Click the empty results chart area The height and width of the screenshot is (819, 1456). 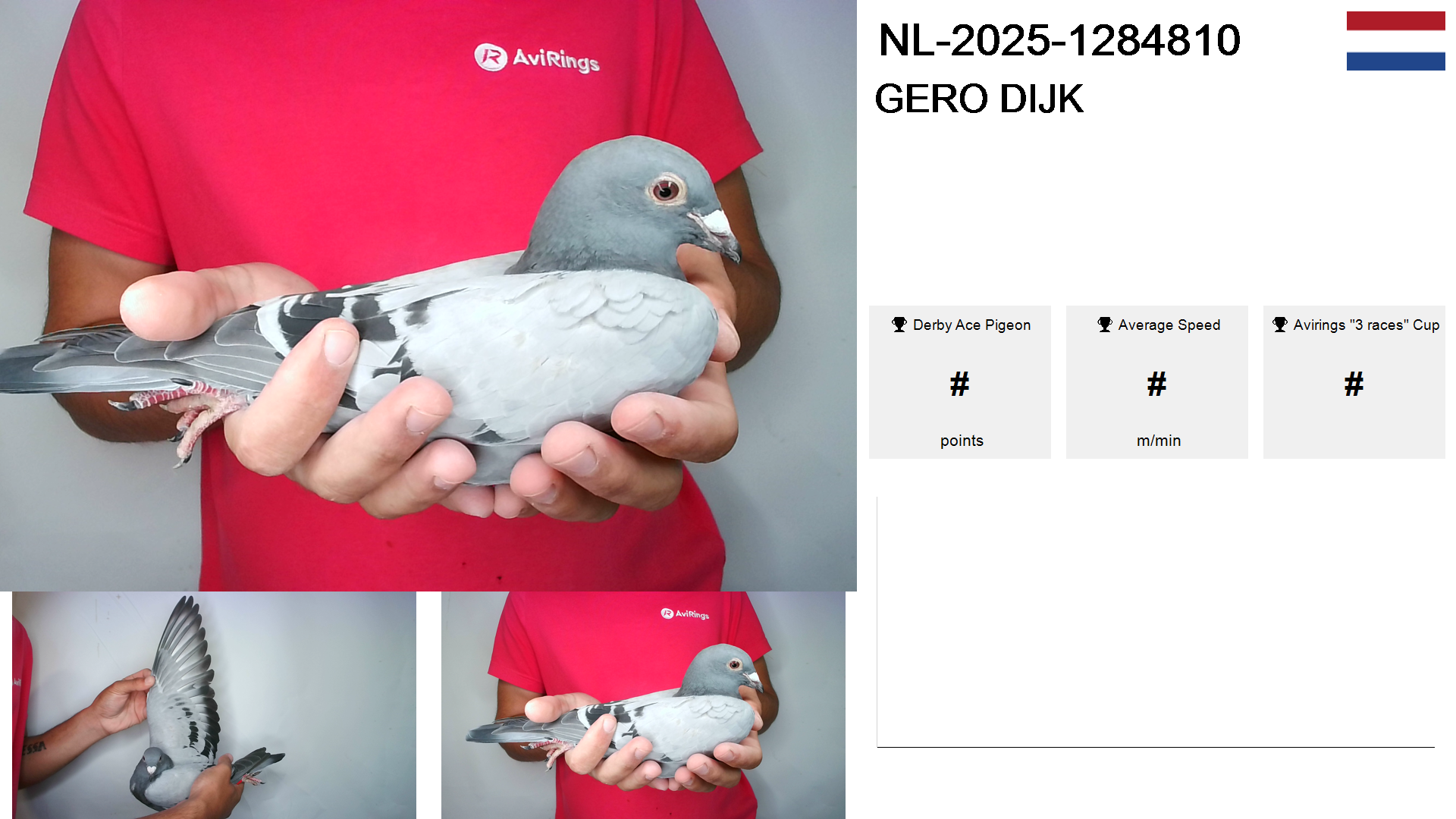click(x=1156, y=622)
